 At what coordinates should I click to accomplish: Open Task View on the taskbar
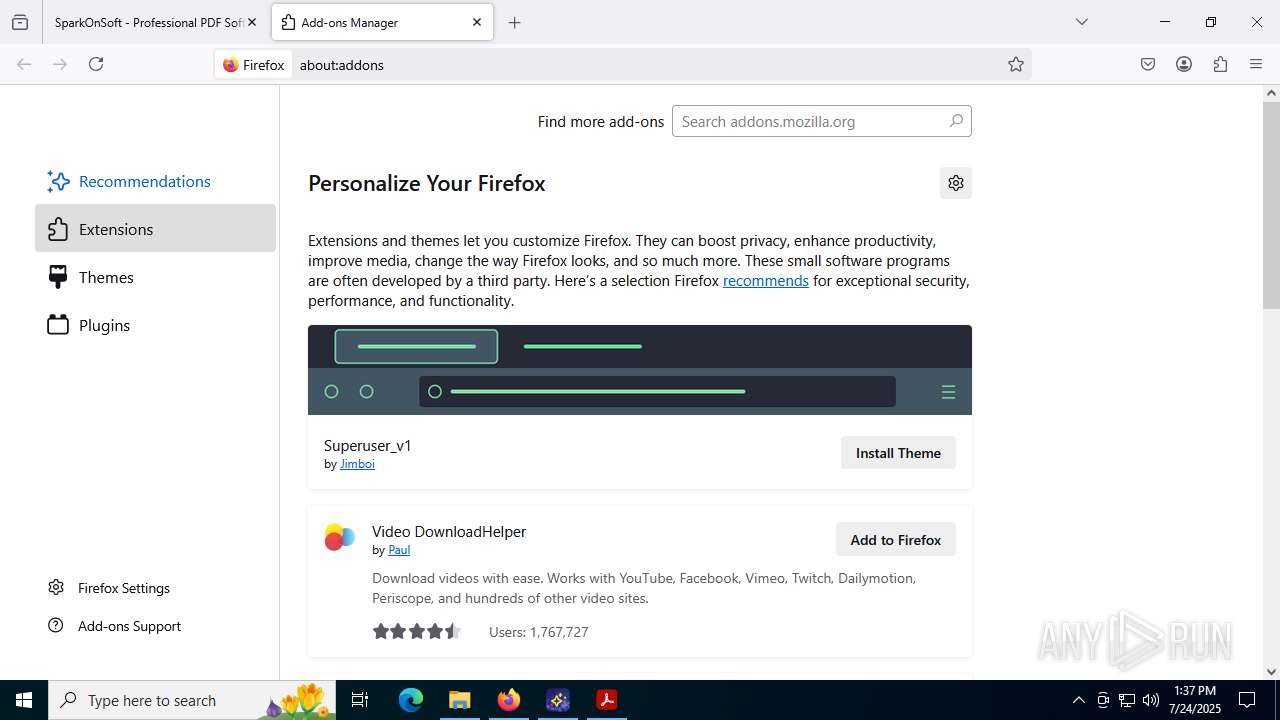click(360, 700)
